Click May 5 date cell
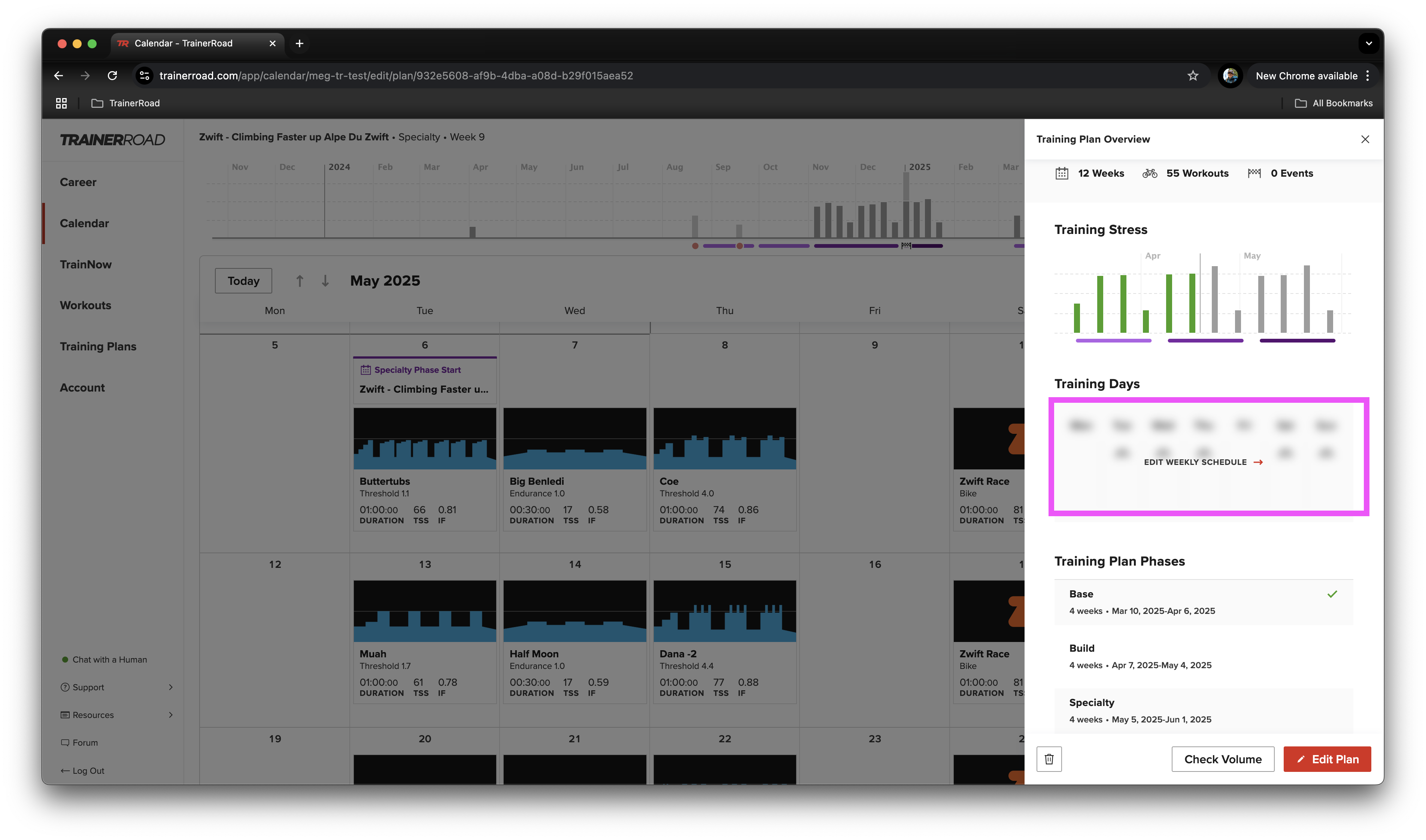Image resolution: width=1426 pixels, height=840 pixels. click(274, 443)
